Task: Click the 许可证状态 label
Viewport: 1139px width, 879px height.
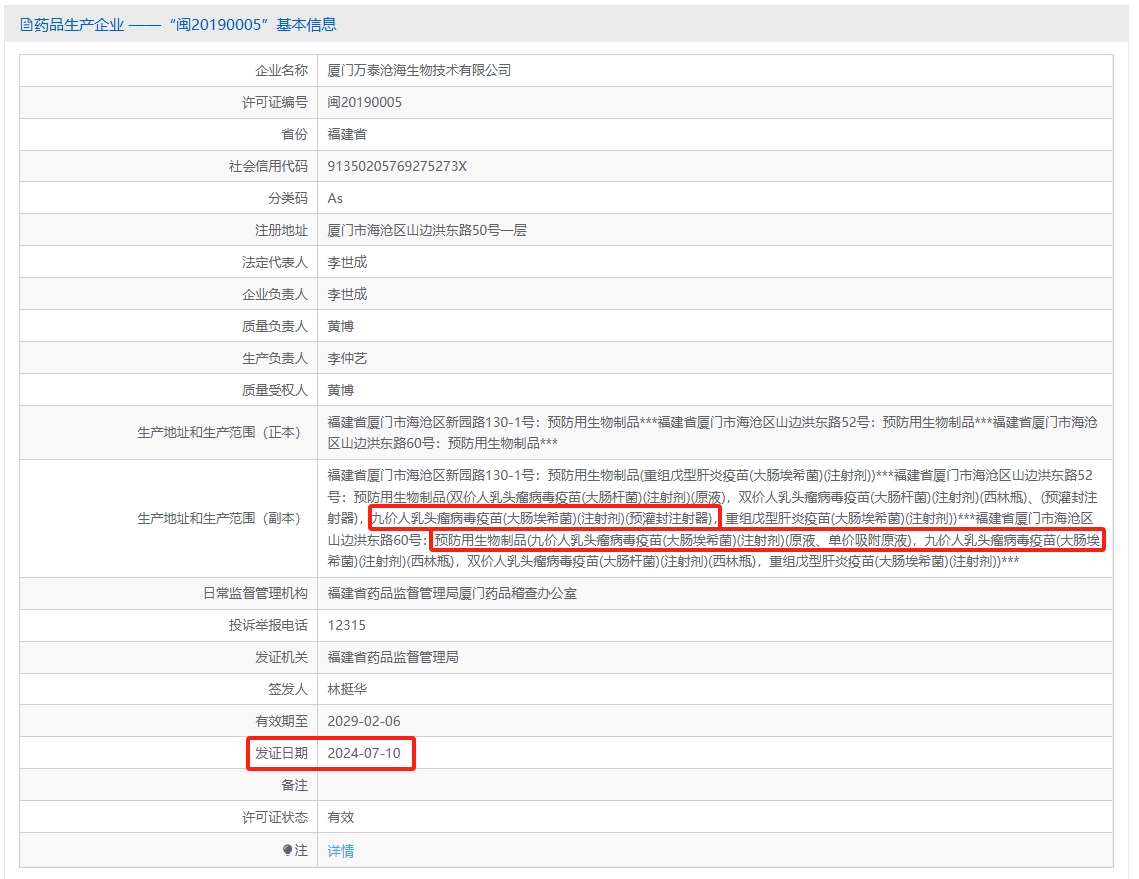Action: pyautogui.click(x=275, y=817)
